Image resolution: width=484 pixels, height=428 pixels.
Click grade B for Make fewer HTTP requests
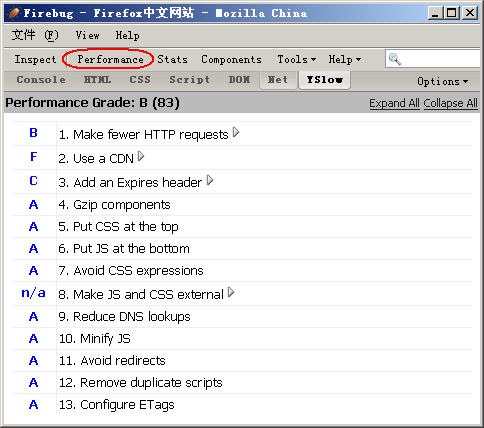coord(33,133)
